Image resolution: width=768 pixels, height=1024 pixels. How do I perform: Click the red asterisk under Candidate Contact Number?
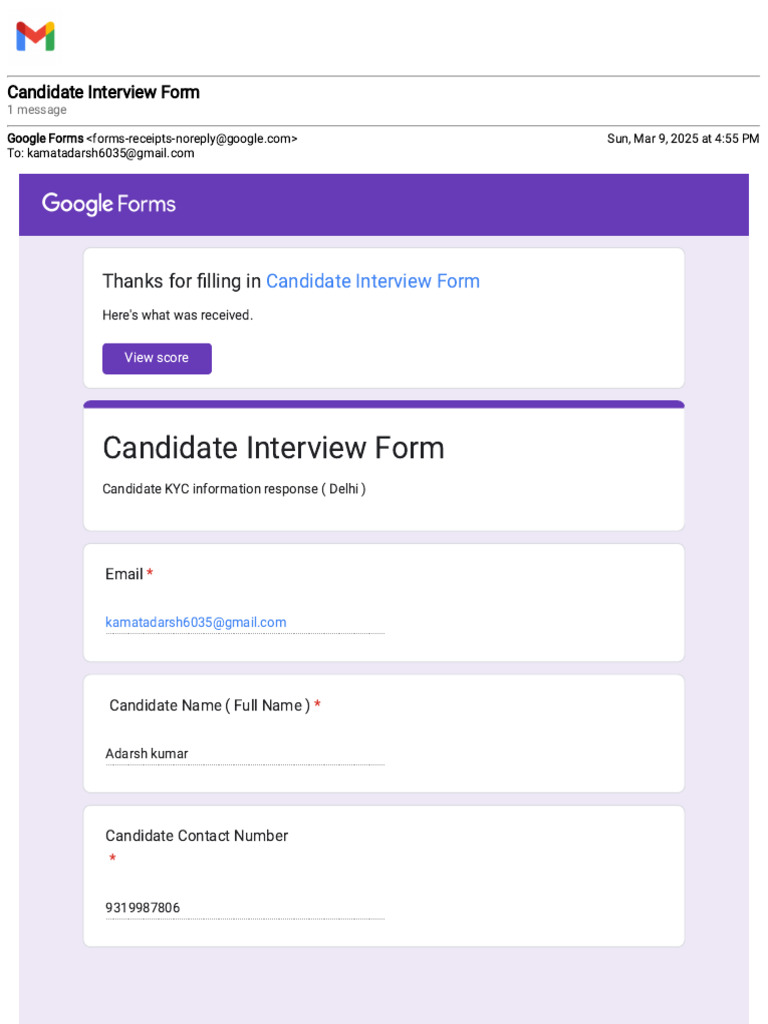[113, 858]
